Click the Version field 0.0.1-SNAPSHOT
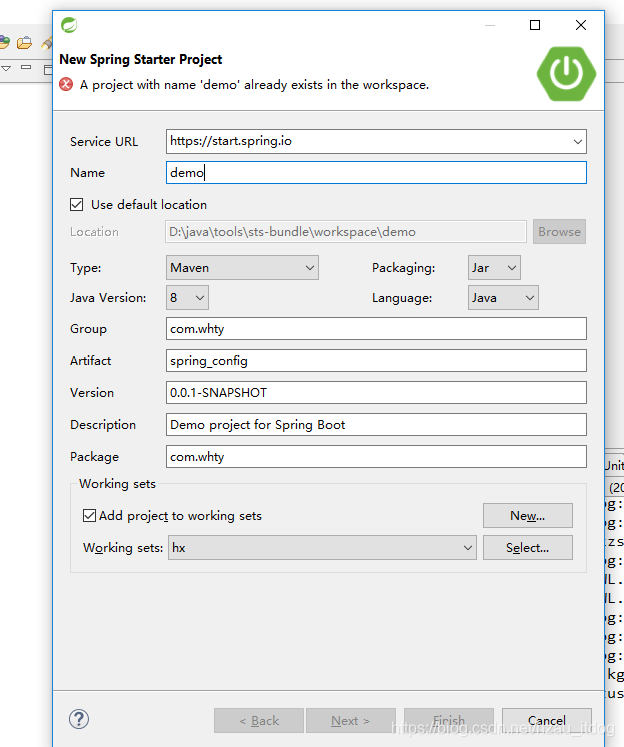This screenshot has width=624, height=747. coord(376,393)
